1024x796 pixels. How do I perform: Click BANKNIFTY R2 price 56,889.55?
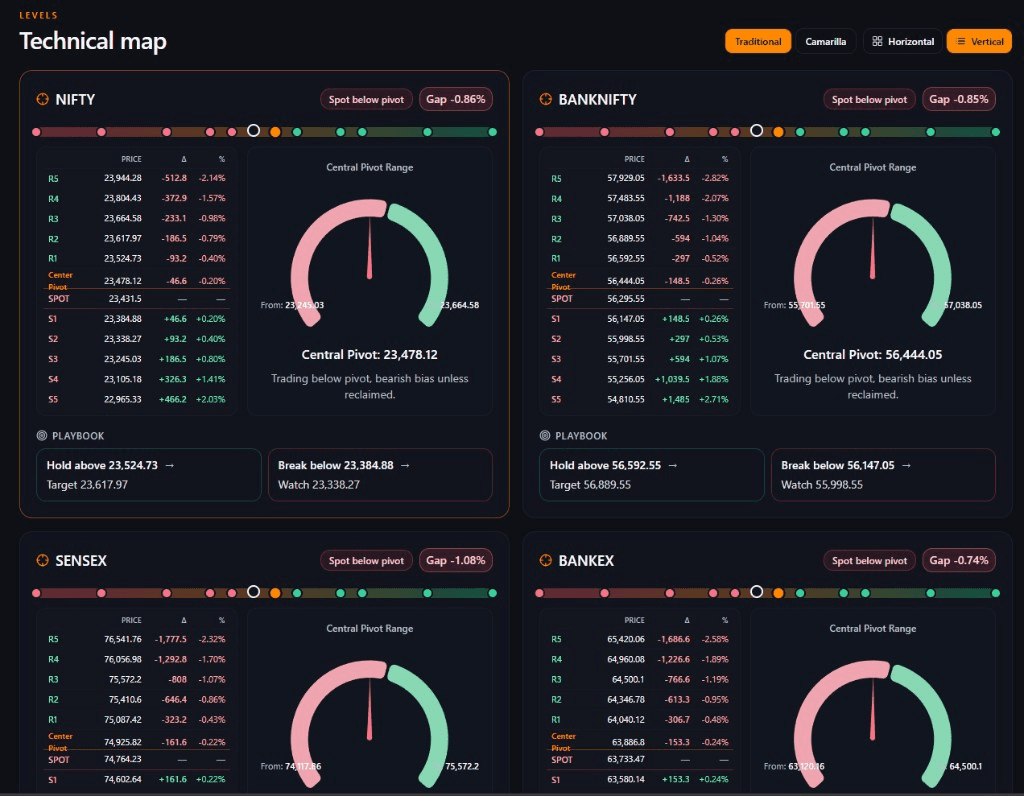[626, 238]
